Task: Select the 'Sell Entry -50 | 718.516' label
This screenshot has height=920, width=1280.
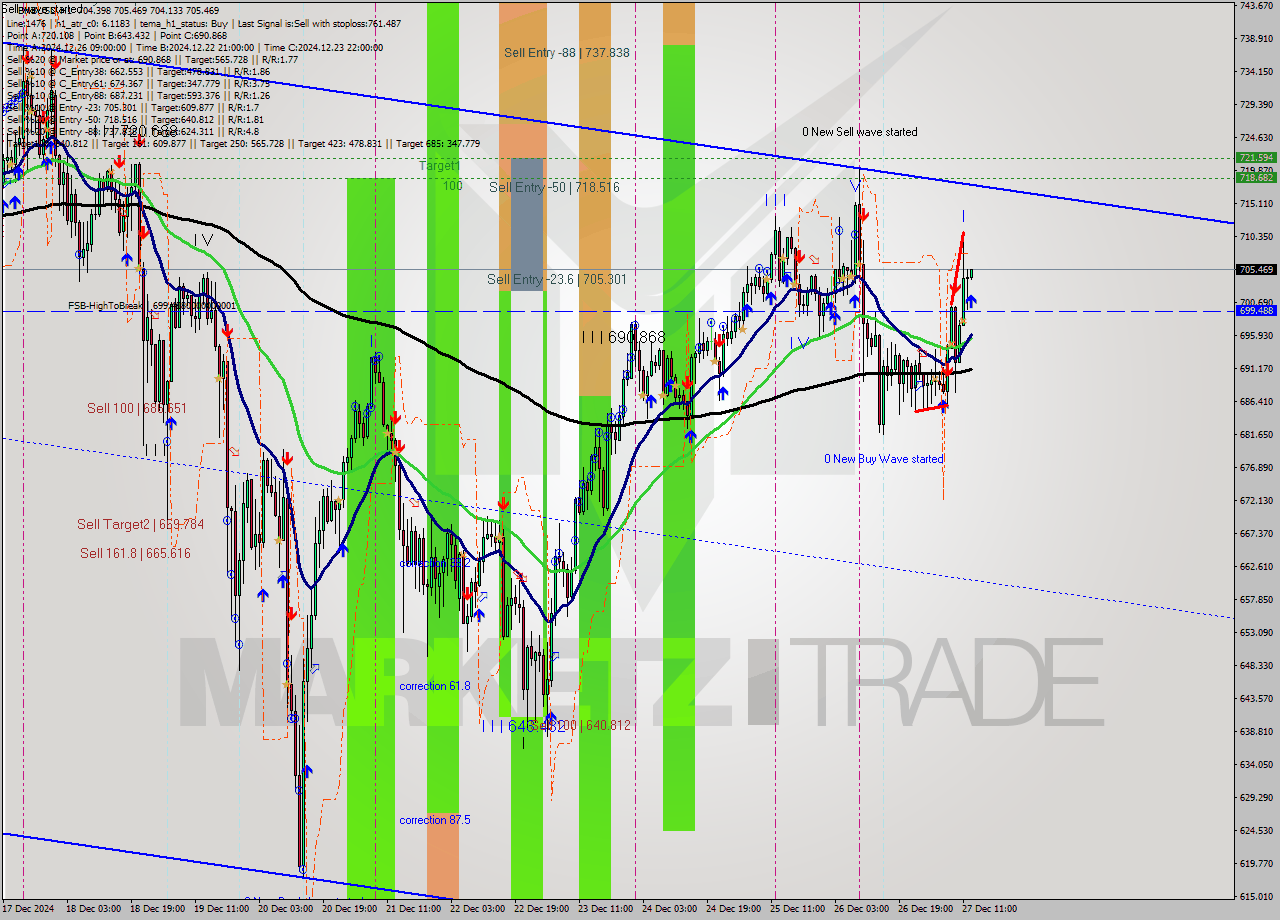Action: (x=554, y=187)
